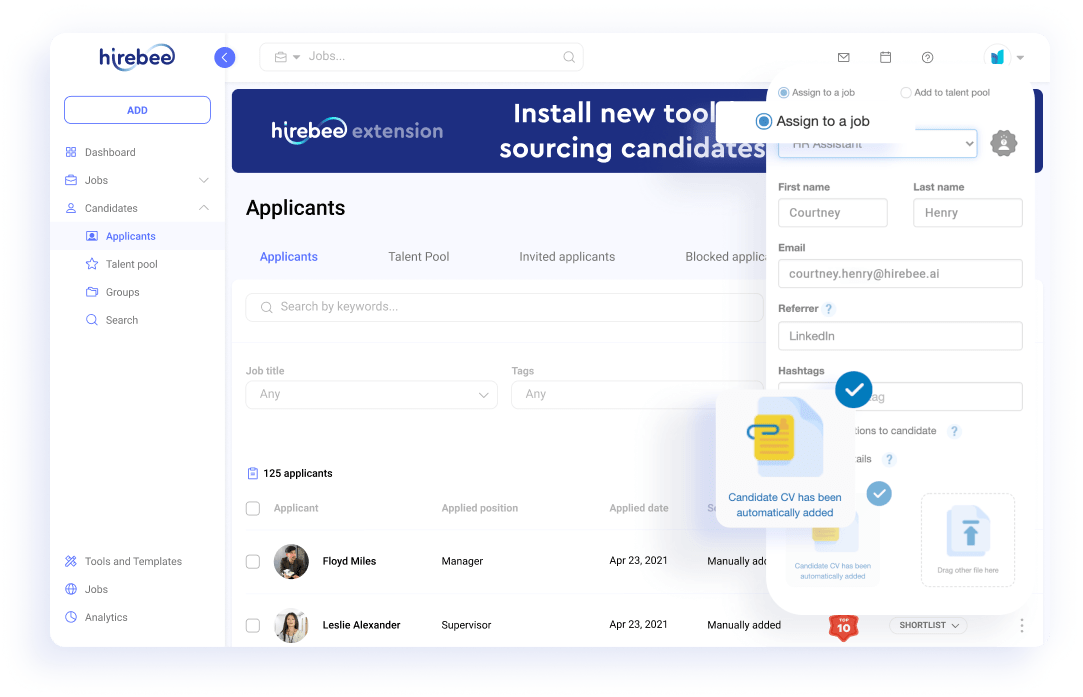Click the globe icon beside Jobs
1083x697 pixels.
[x=70, y=589]
